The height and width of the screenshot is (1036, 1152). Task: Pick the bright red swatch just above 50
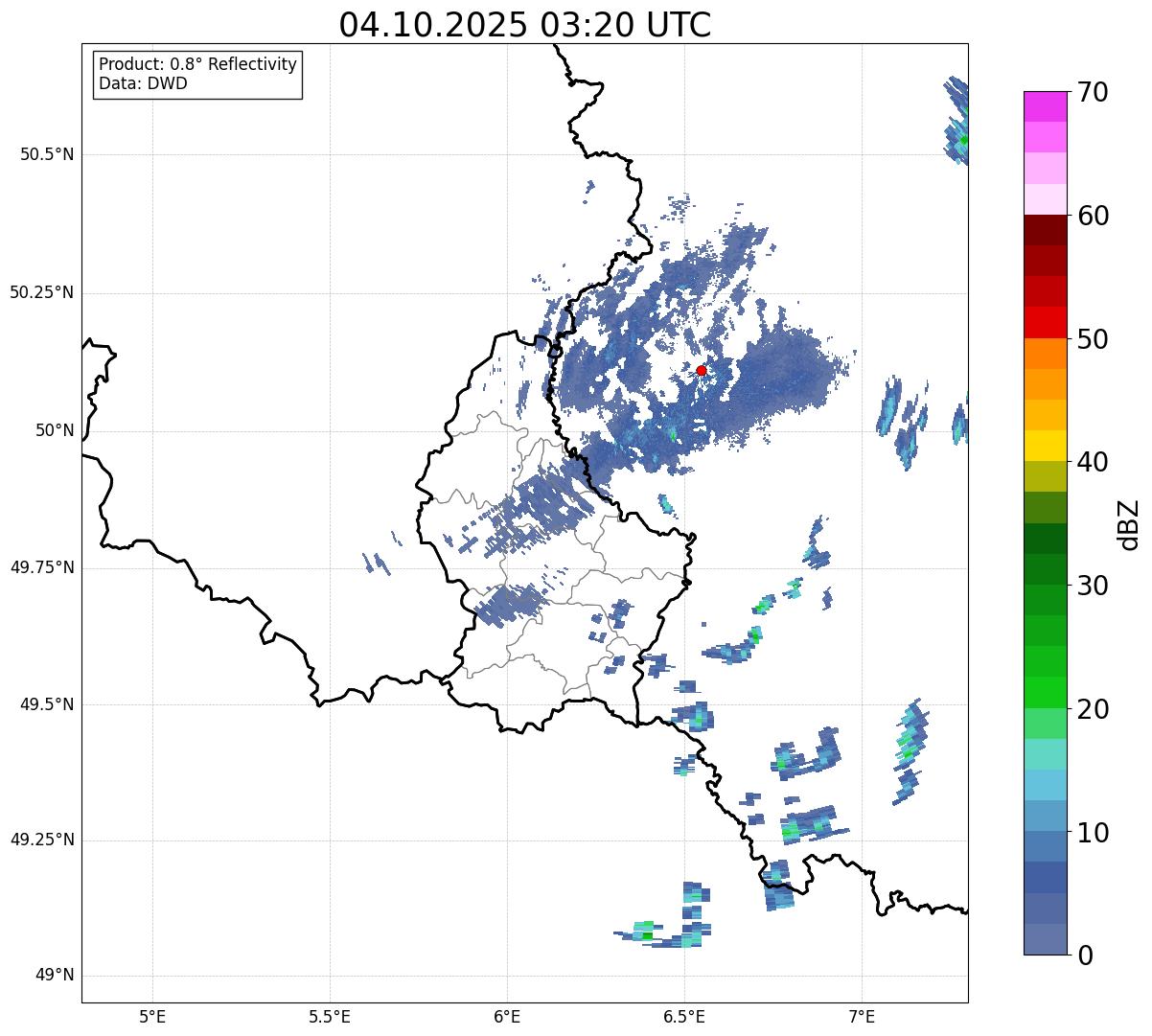point(1046,323)
